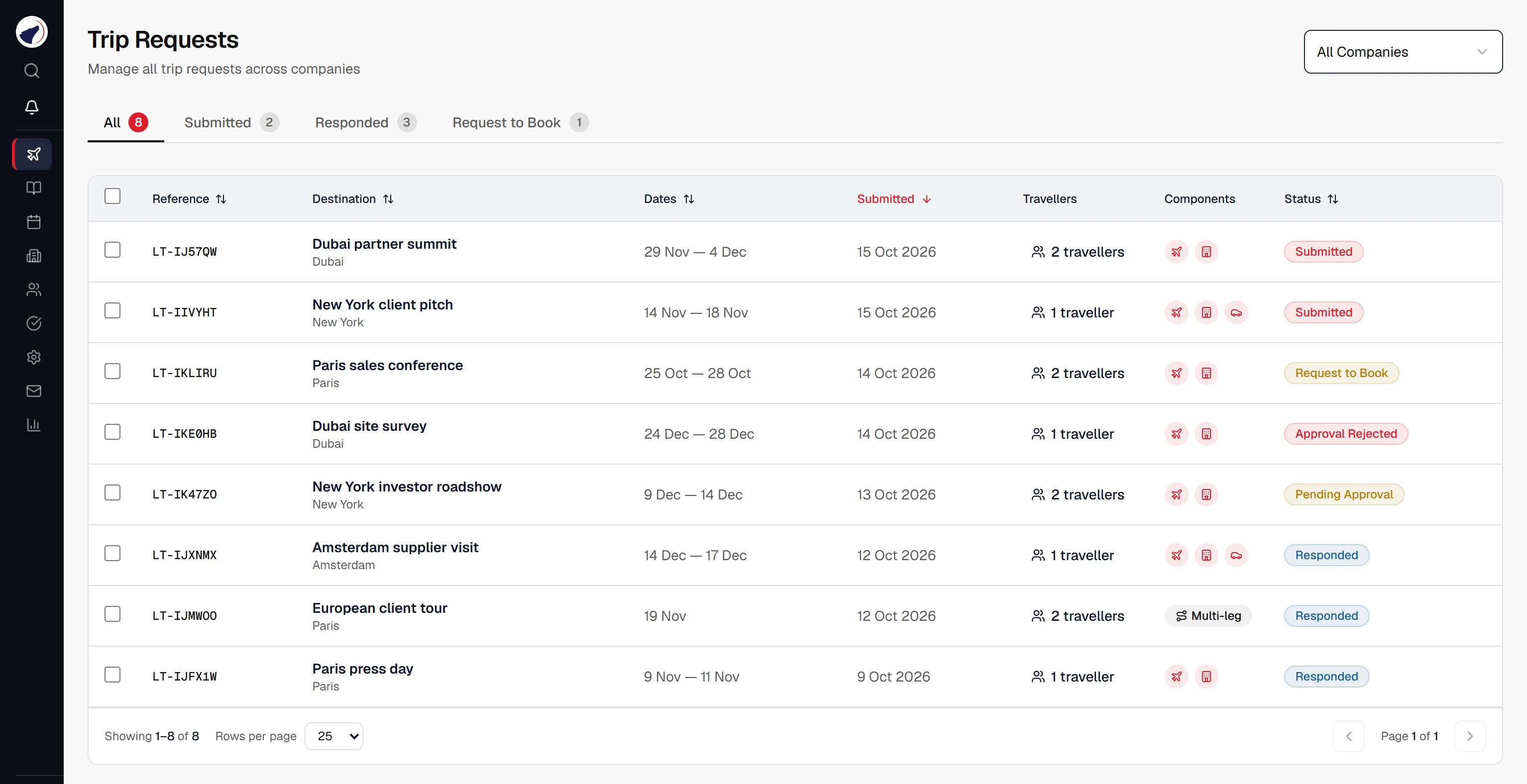Screen dimensions: 1527x784
Task: Click the flight component icon for Dubai partner summit
Action: pos(1177,252)
